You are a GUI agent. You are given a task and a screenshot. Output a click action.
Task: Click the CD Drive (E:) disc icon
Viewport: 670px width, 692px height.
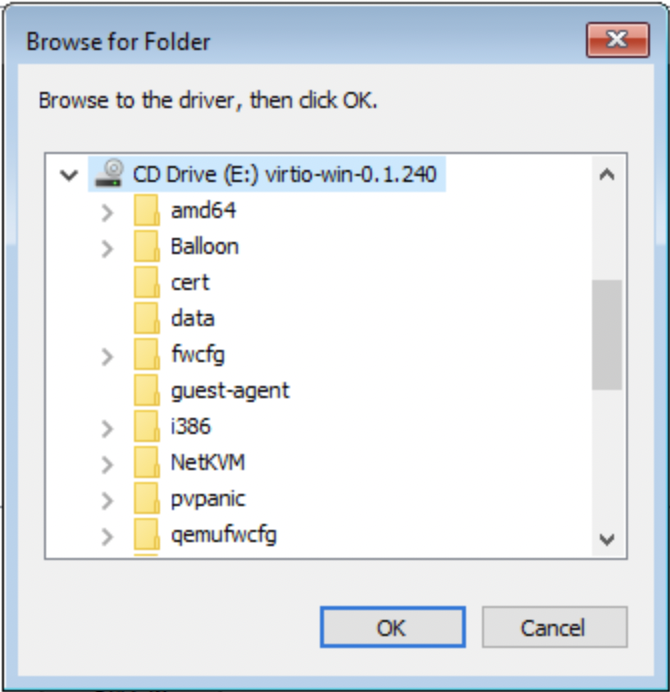(108, 174)
